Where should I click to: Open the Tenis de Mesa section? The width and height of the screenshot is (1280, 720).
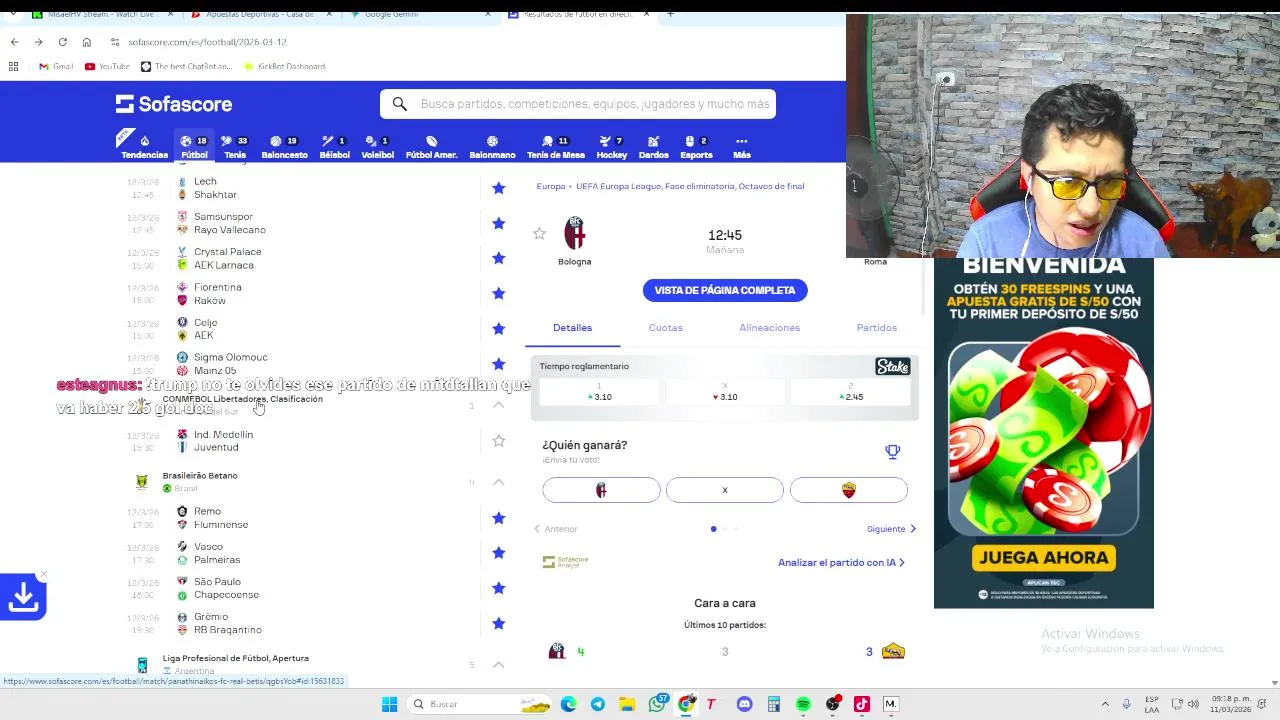tap(555, 147)
